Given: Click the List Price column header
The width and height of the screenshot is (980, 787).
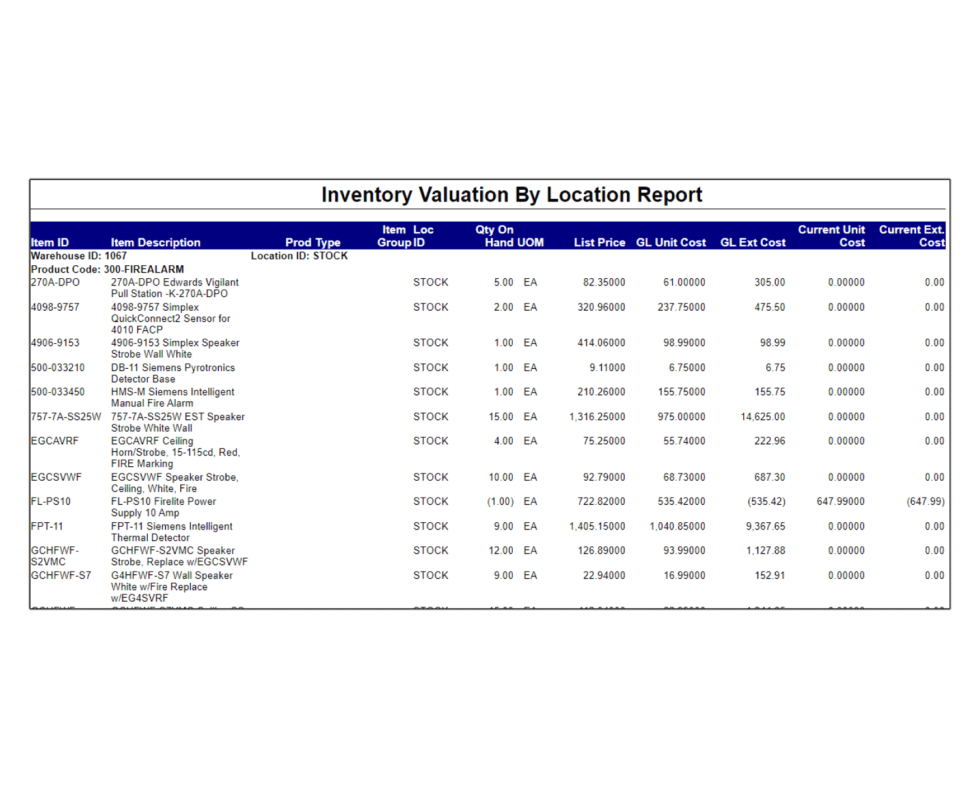Looking at the screenshot, I should tap(599, 243).
